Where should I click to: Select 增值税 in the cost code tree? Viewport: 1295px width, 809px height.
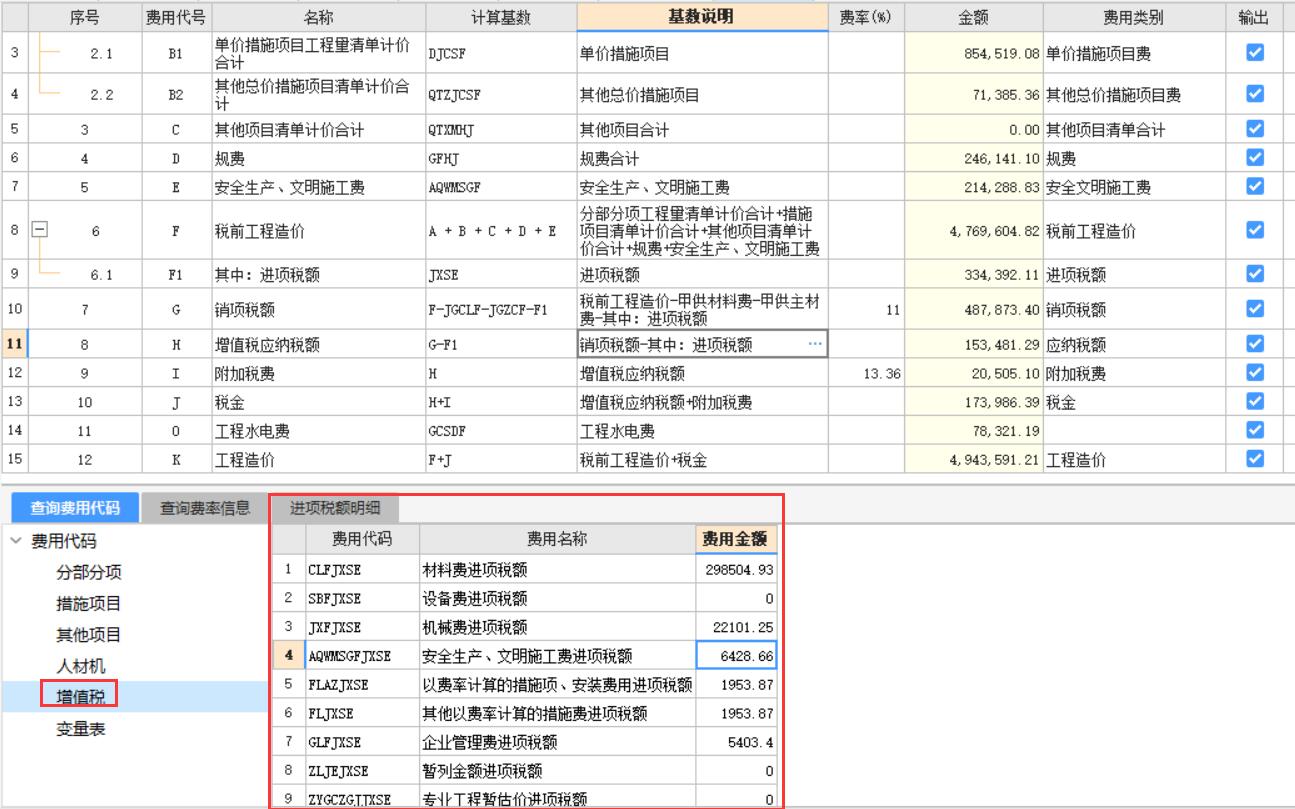pos(80,695)
